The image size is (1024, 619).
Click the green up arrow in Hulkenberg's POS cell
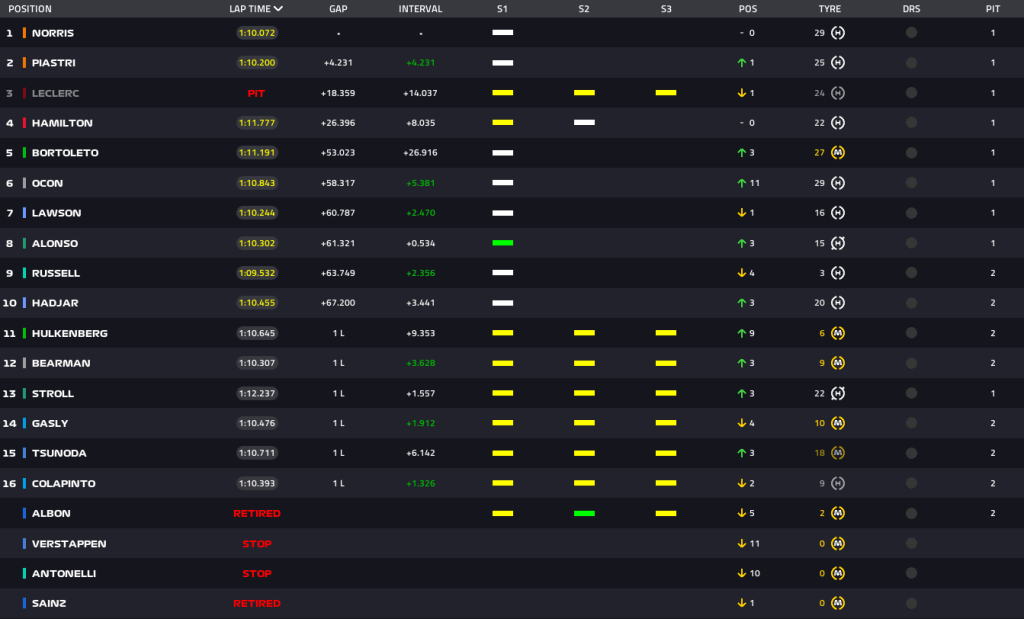741,333
